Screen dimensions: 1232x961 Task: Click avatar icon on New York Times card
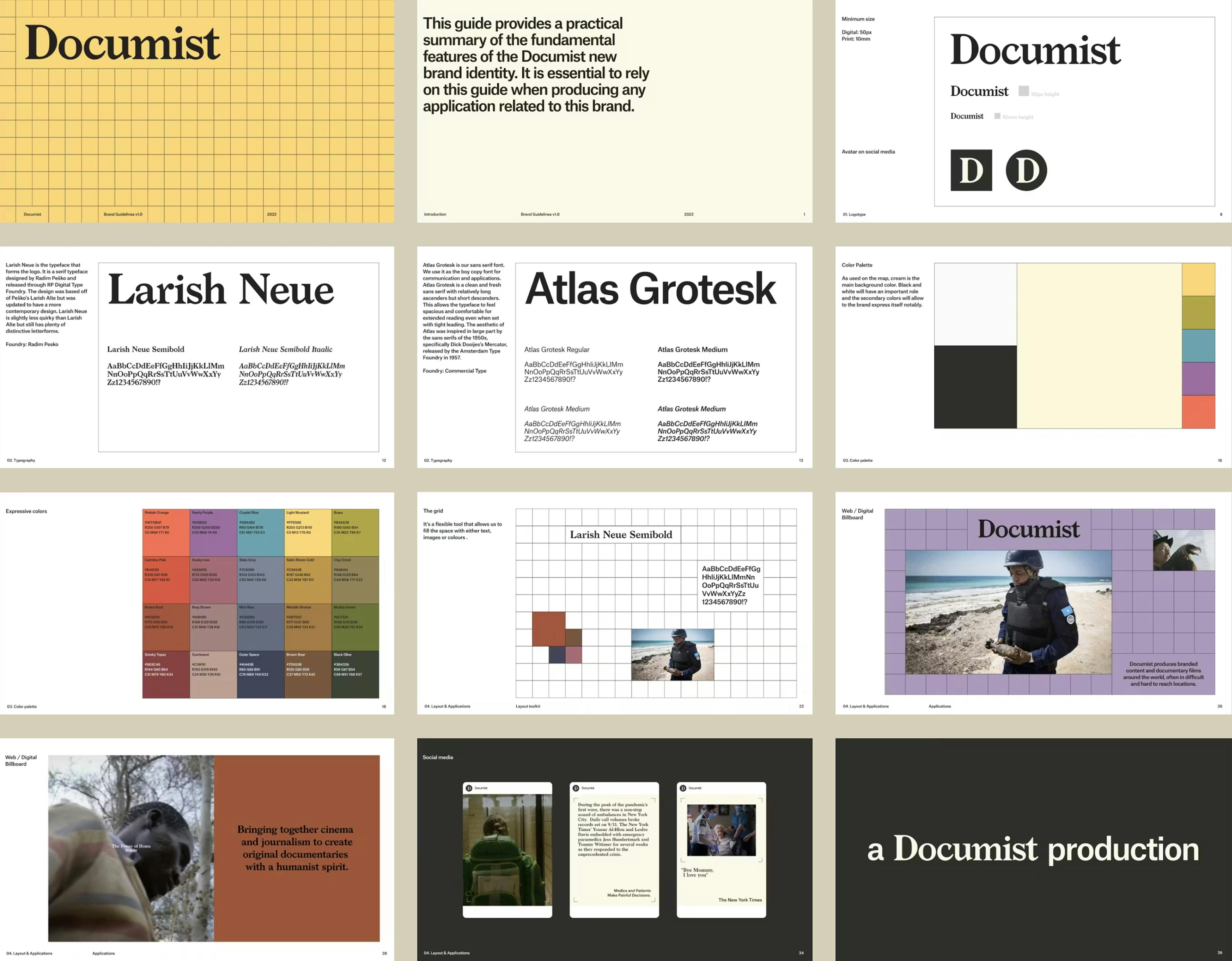click(683, 788)
